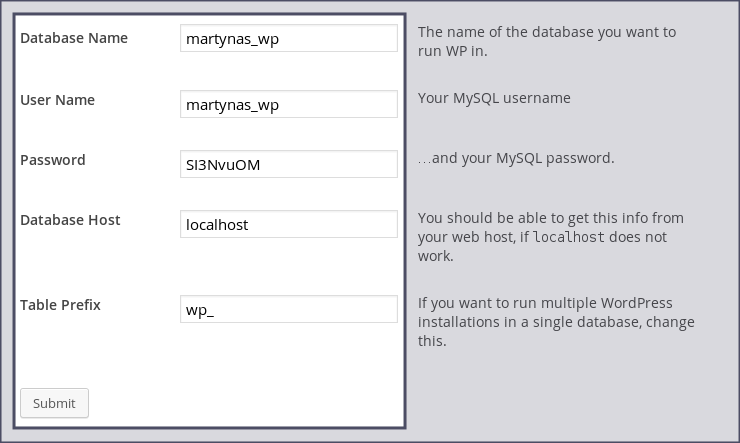Click into the User Name text box
The height and width of the screenshot is (443, 740).
pyautogui.click(x=288, y=104)
